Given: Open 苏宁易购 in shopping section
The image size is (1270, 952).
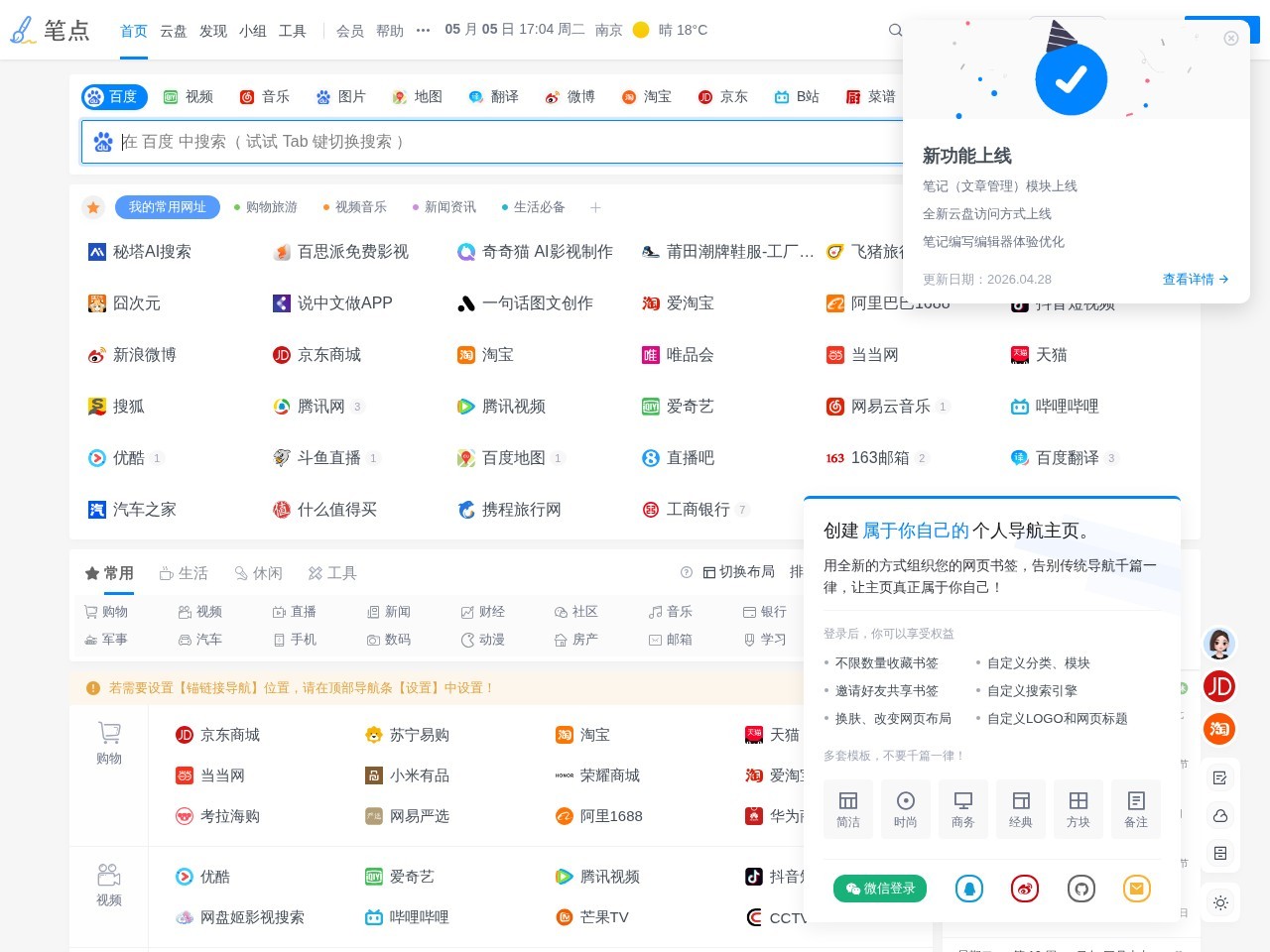Looking at the screenshot, I should coord(407,735).
